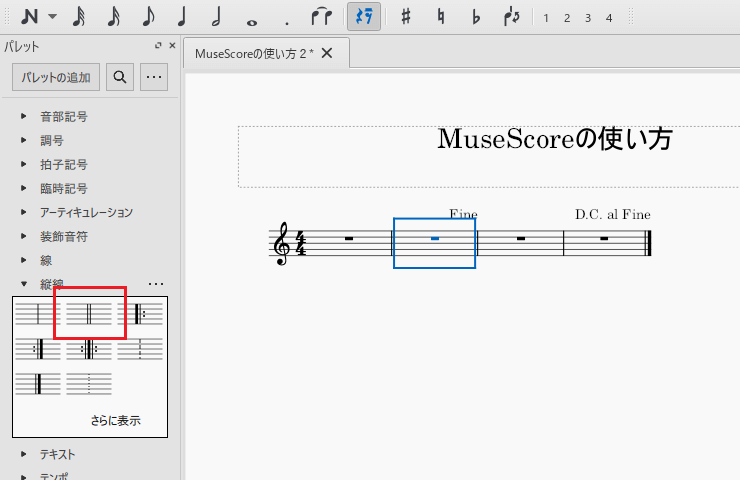This screenshot has height=480, width=740.
Task: Select rest in fourth measure
Action: click(x=604, y=238)
